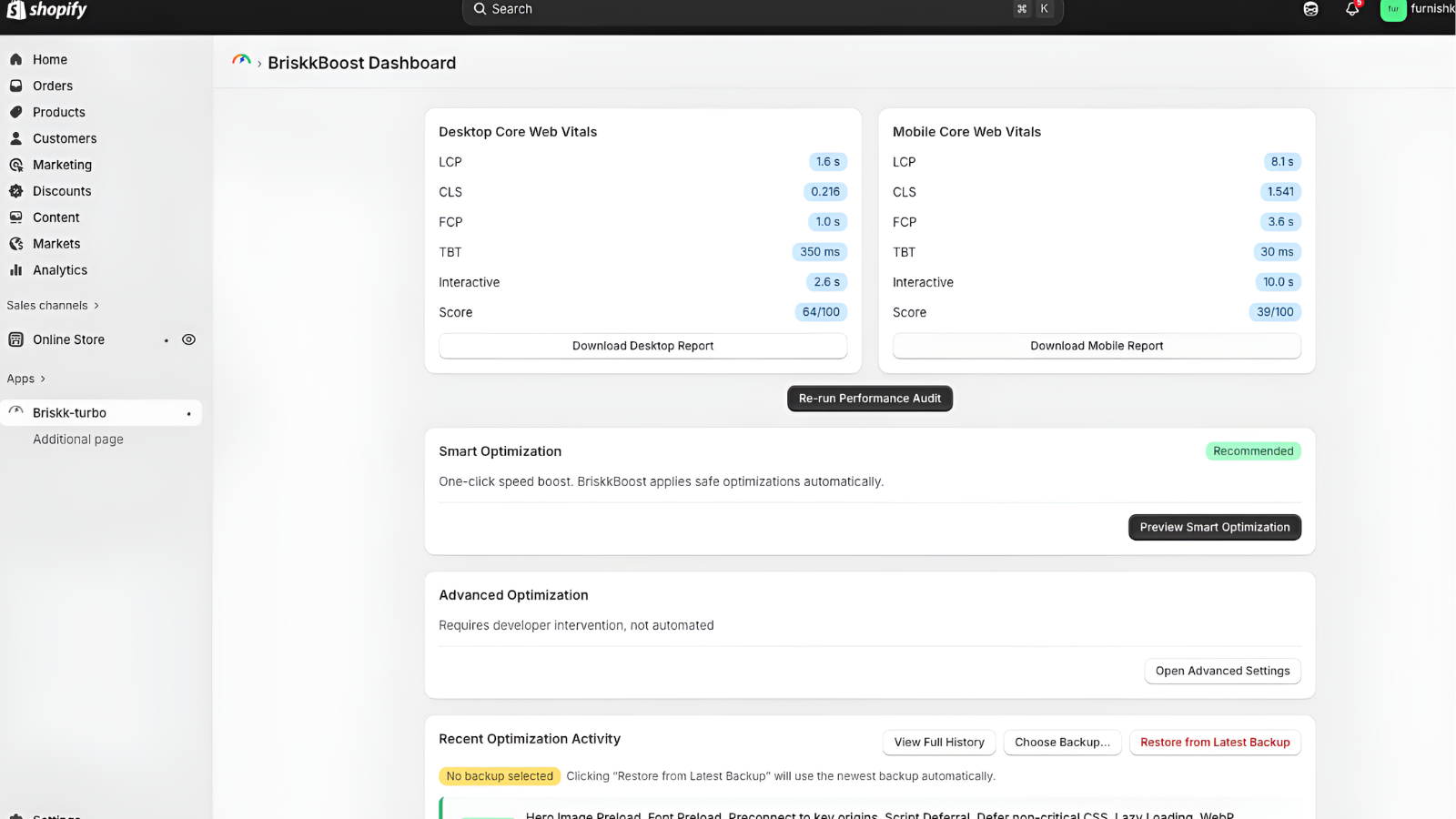1456x819 pixels.
Task: Expand the Apps section
Action: [x=25, y=379]
